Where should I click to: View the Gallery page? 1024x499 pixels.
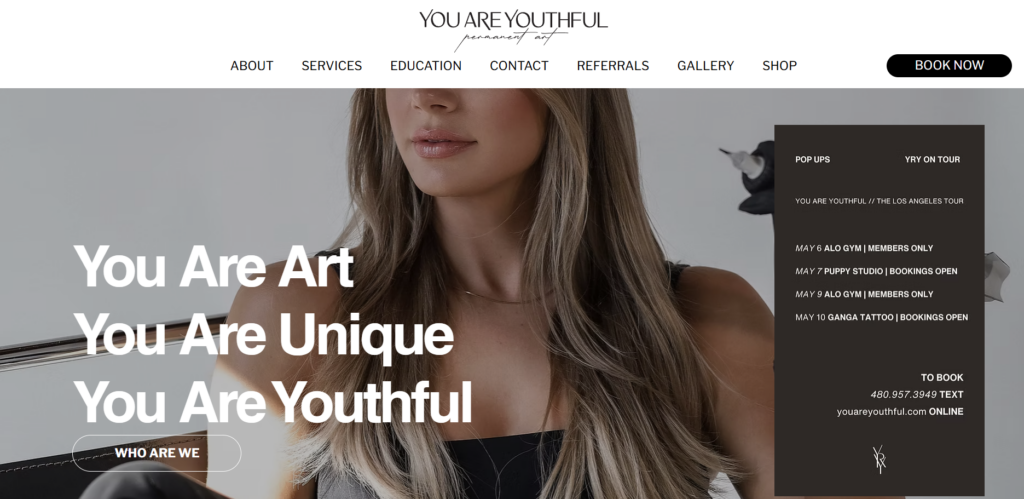[x=705, y=66]
